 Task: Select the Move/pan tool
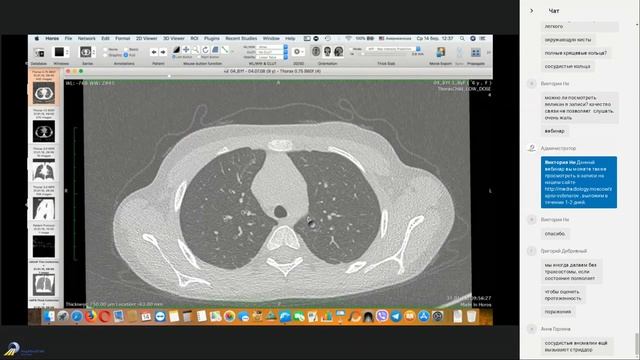click(x=186, y=50)
